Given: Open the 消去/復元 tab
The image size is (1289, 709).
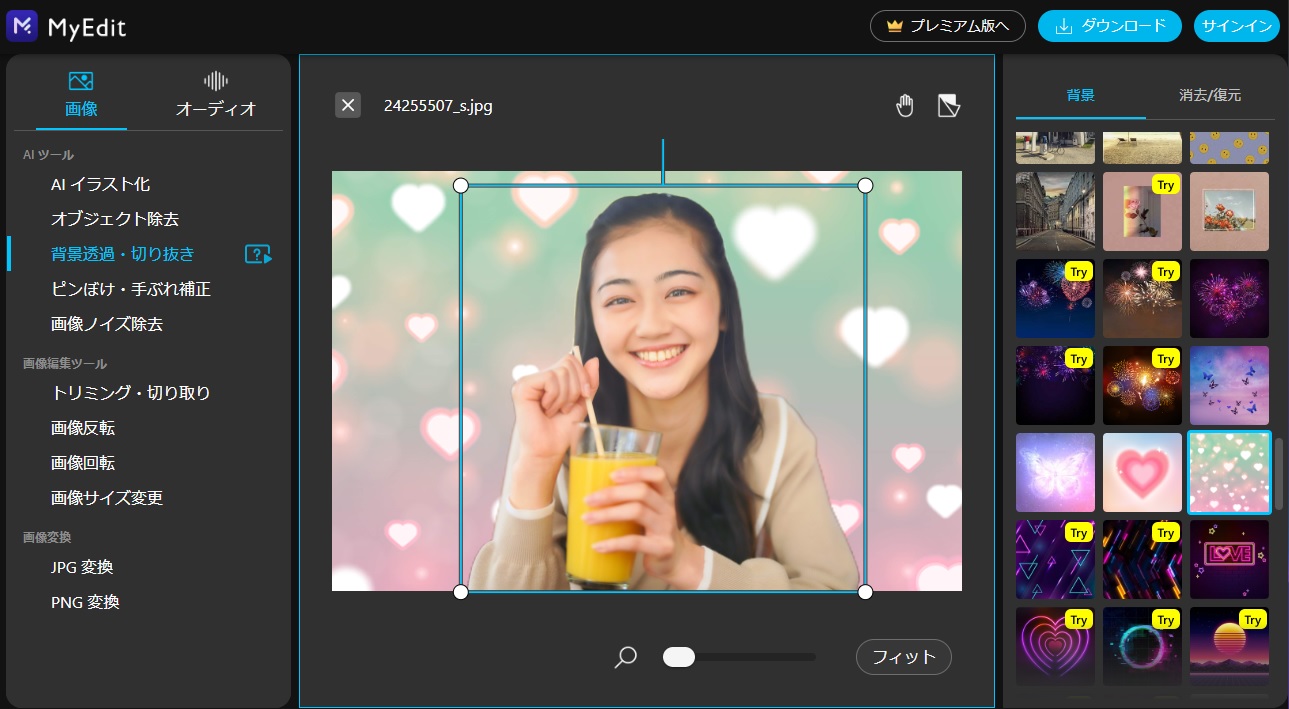Looking at the screenshot, I should (1210, 96).
